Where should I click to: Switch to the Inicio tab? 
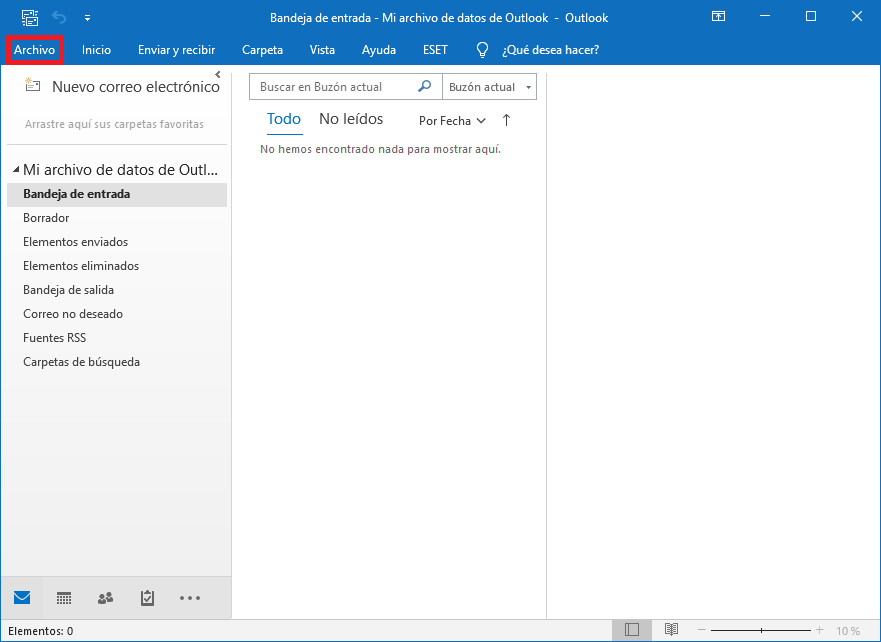(x=96, y=50)
